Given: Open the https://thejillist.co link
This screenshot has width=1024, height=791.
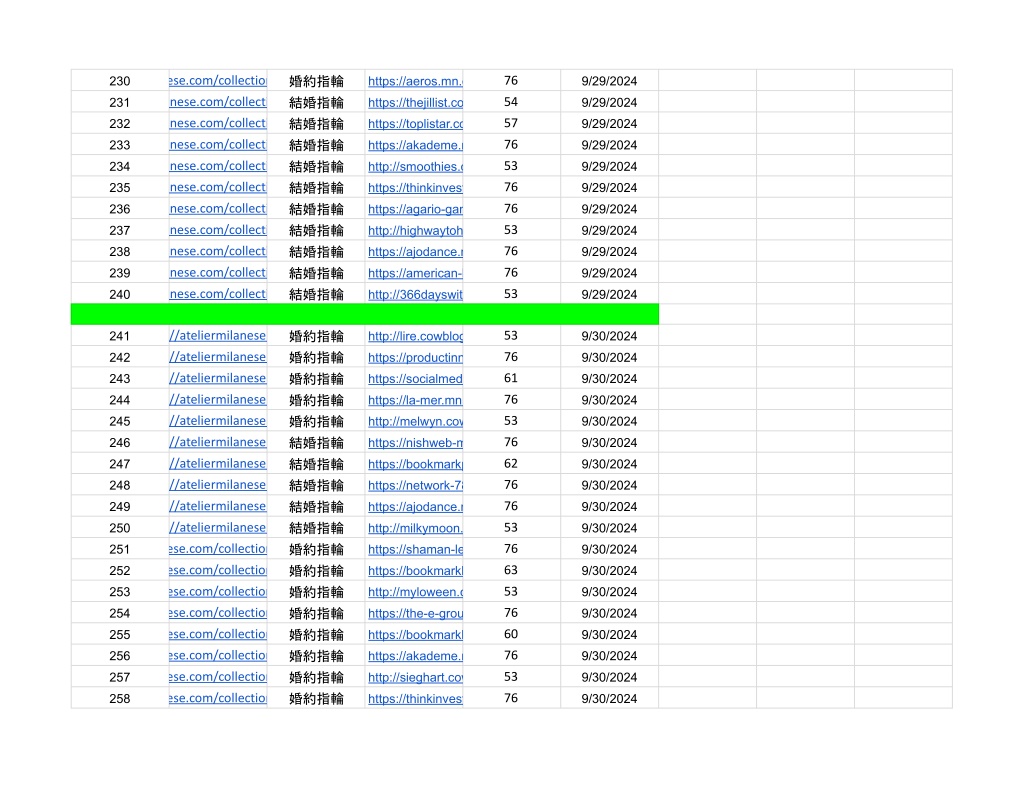Looking at the screenshot, I should [x=415, y=103].
